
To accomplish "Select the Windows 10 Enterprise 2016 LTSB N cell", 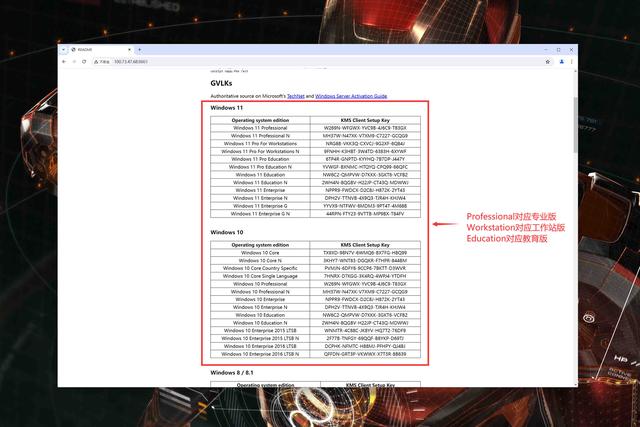I will [260, 354].
